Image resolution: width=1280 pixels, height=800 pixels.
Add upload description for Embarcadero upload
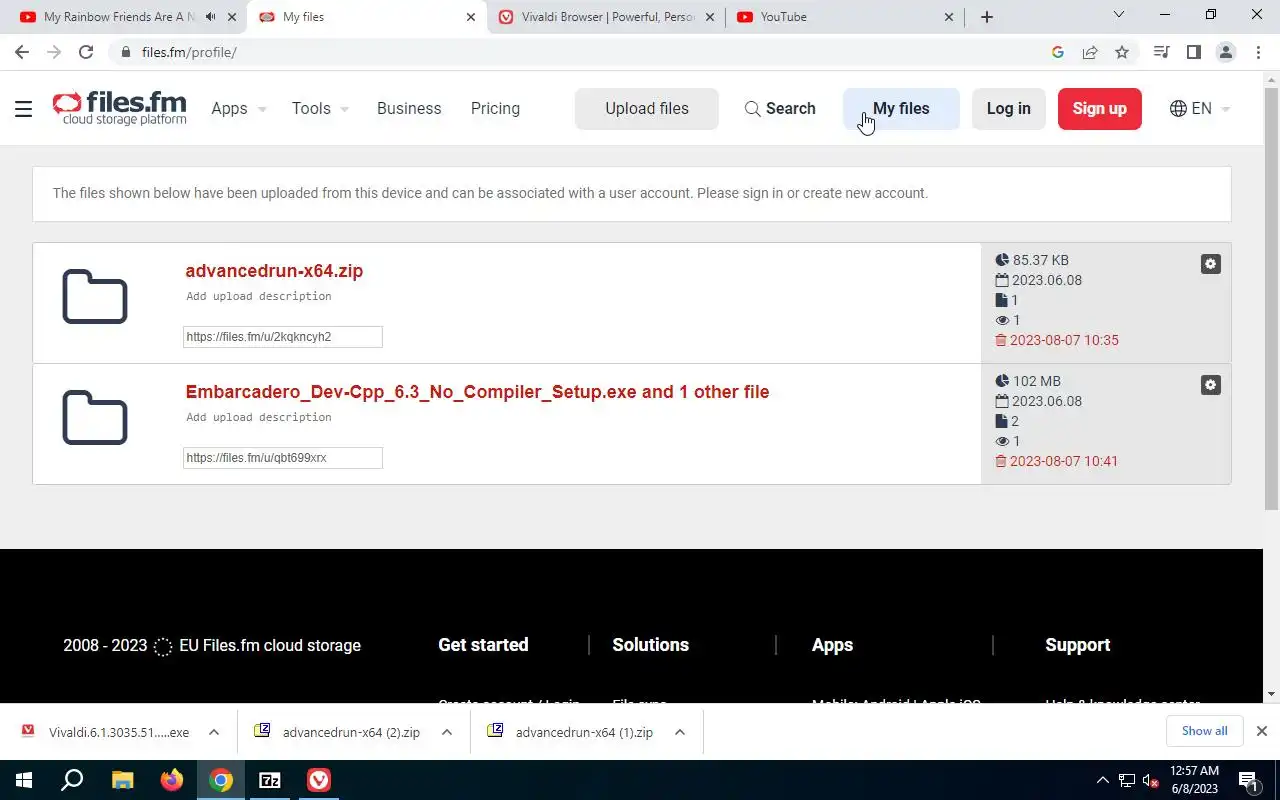tap(259, 417)
